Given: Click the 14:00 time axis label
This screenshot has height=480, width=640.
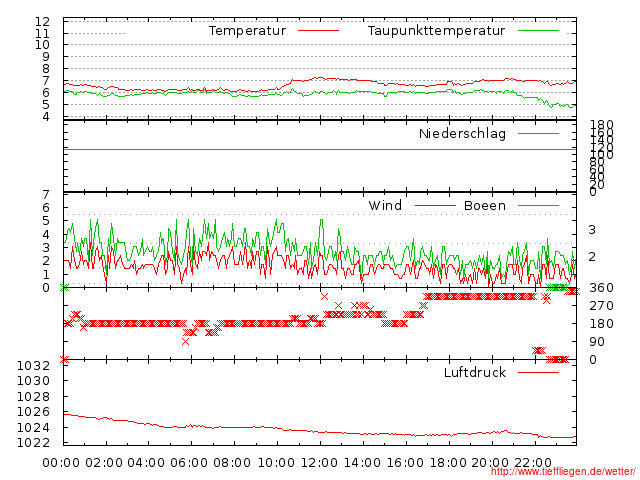Looking at the screenshot, I should [362, 463].
